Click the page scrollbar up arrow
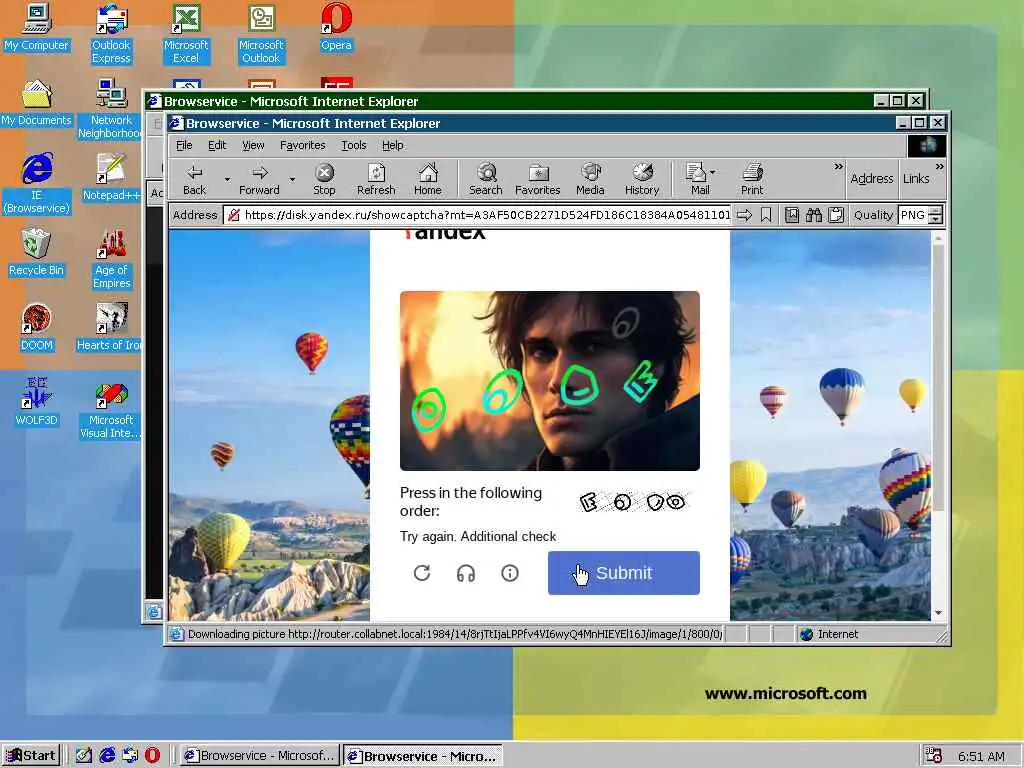1024x768 pixels. coord(938,238)
